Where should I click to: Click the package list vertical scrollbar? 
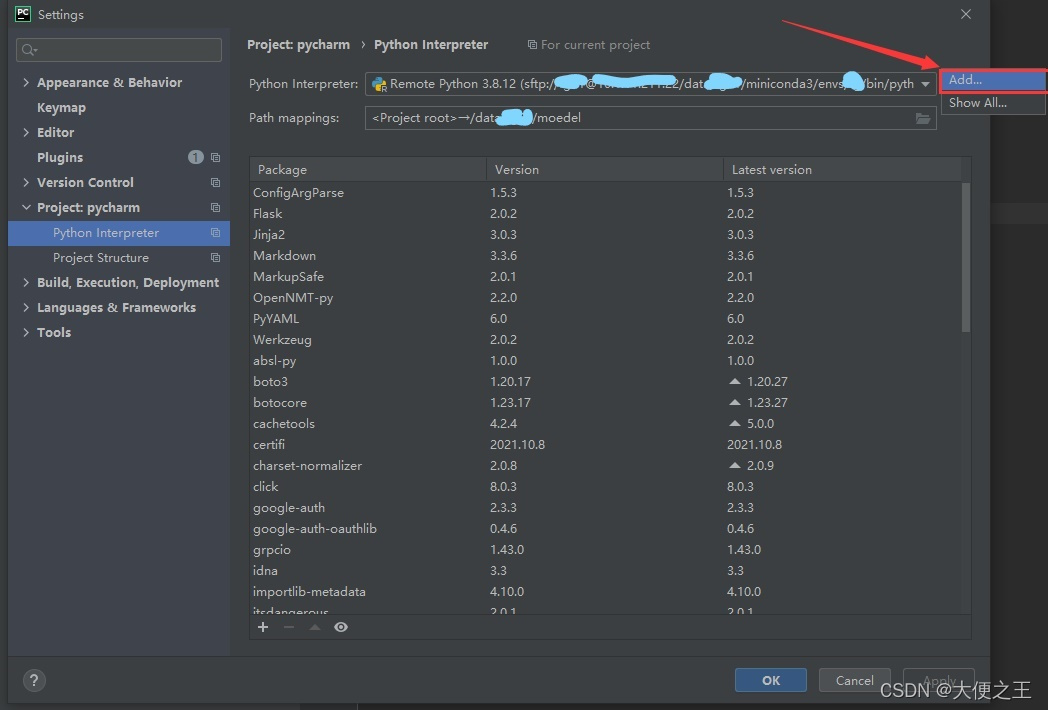point(966,257)
